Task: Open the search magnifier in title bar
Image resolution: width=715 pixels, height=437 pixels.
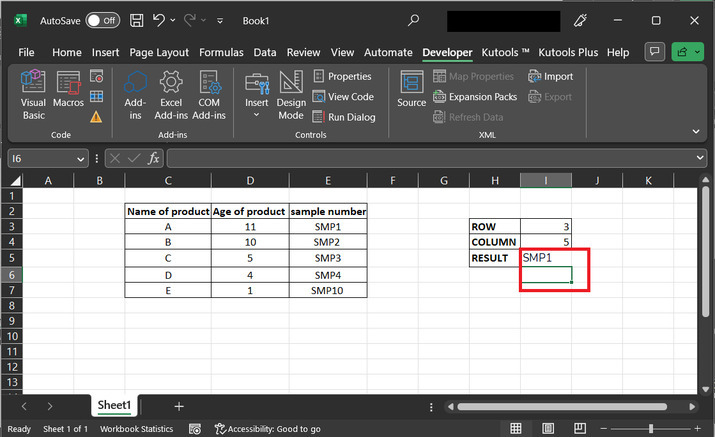Action: pos(414,20)
